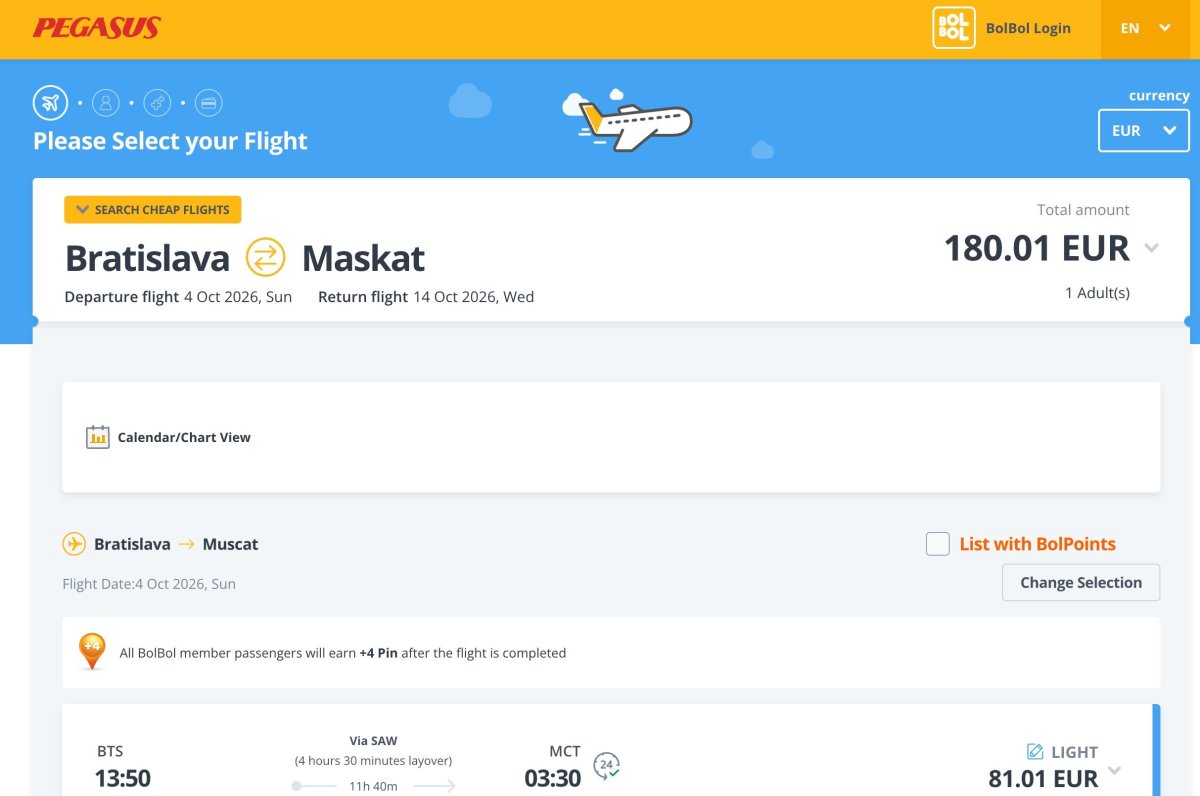Open the BolBol logo icon
Image resolution: width=1200 pixels, height=796 pixels.
[953, 28]
